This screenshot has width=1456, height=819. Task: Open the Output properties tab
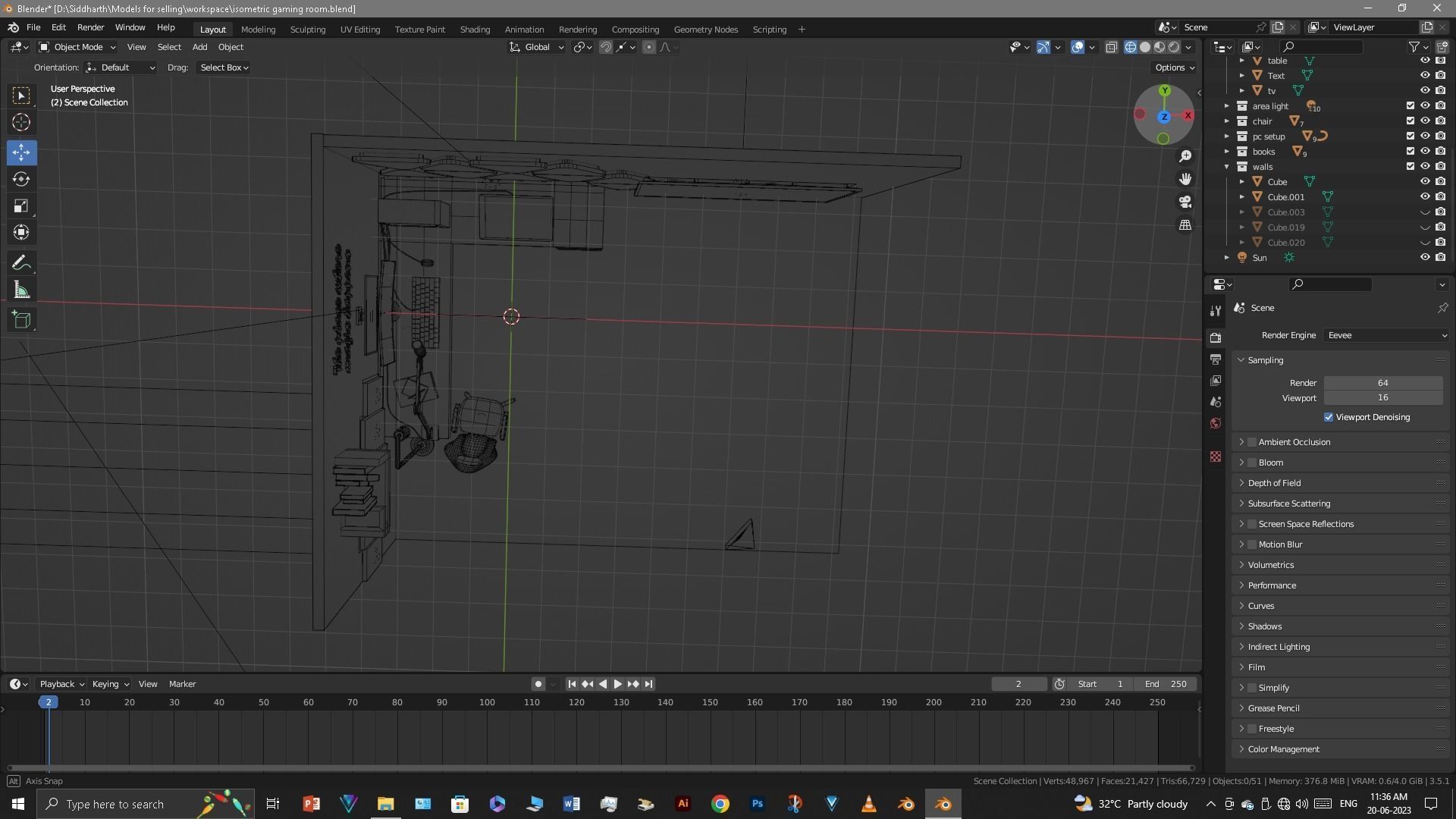coord(1216,359)
